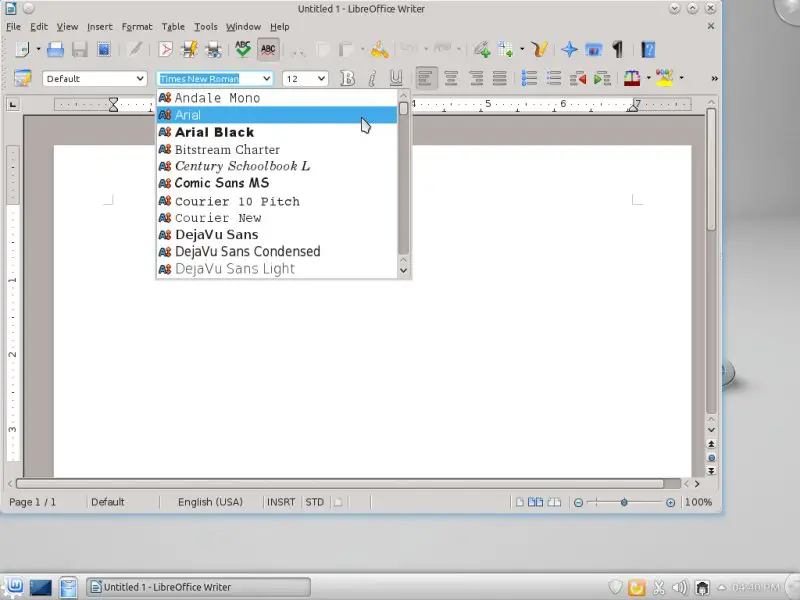The image size is (800, 600).
Task: Open the Format menu
Action: (137, 27)
